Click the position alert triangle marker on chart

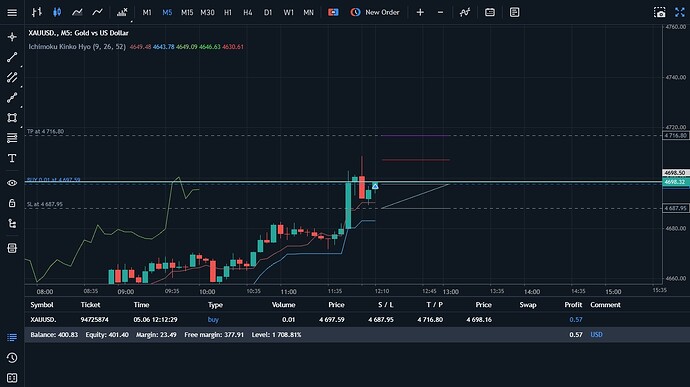click(x=375, y=186)
